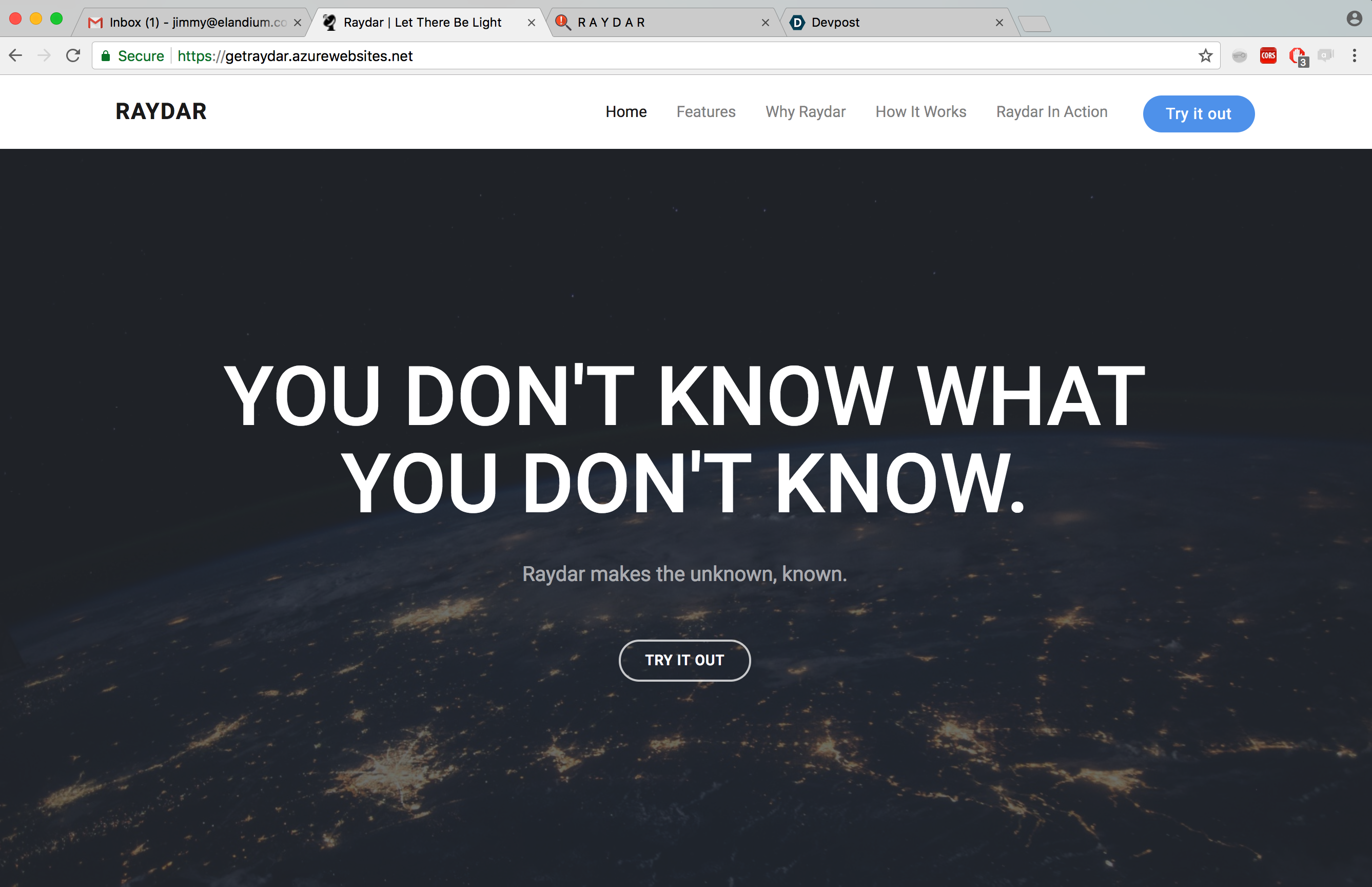Open the user profile icon
The width and height of the screenshot is (1372, 887).
click(x=1354, y=19)
